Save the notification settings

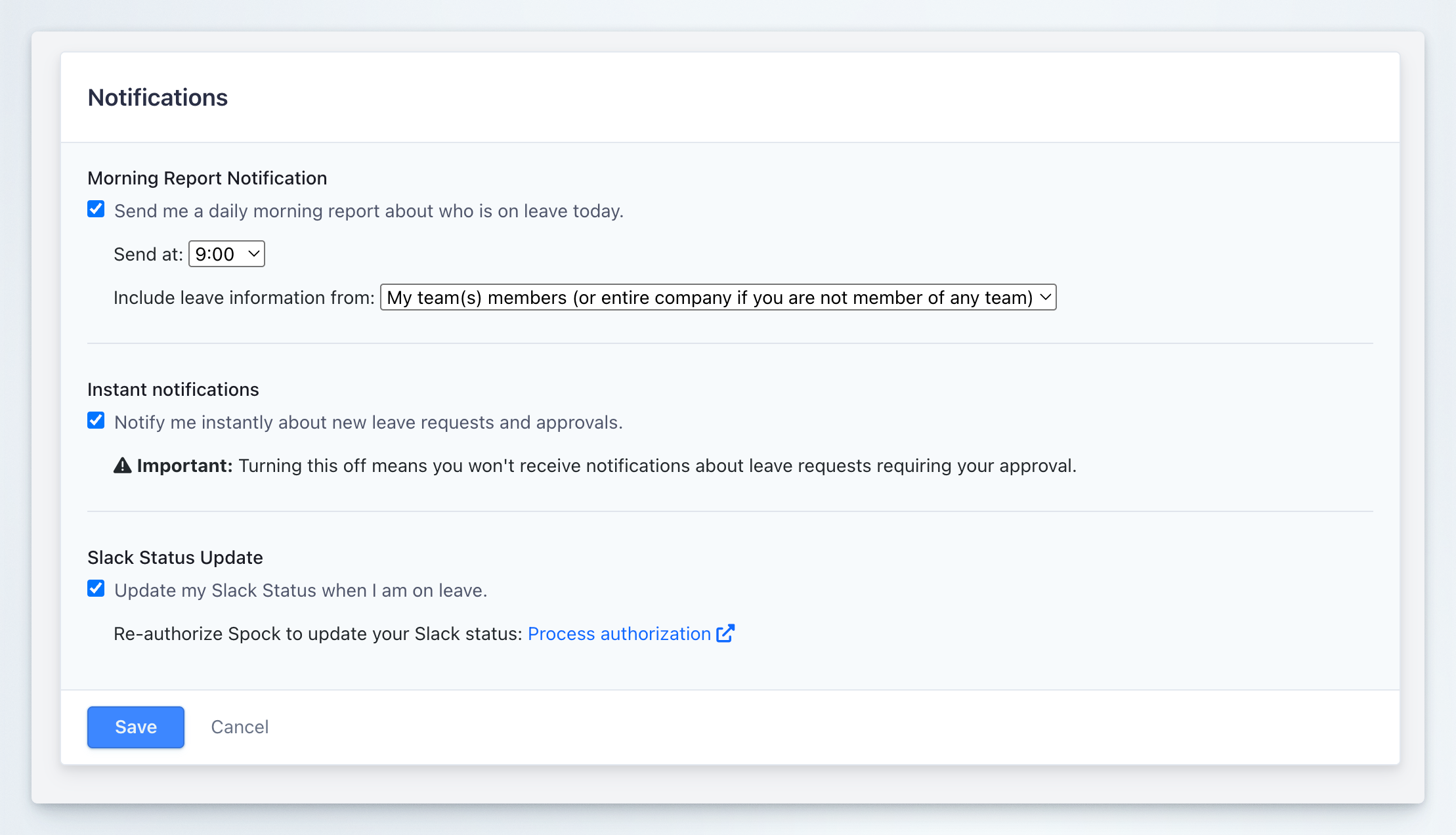pos(135,727)
